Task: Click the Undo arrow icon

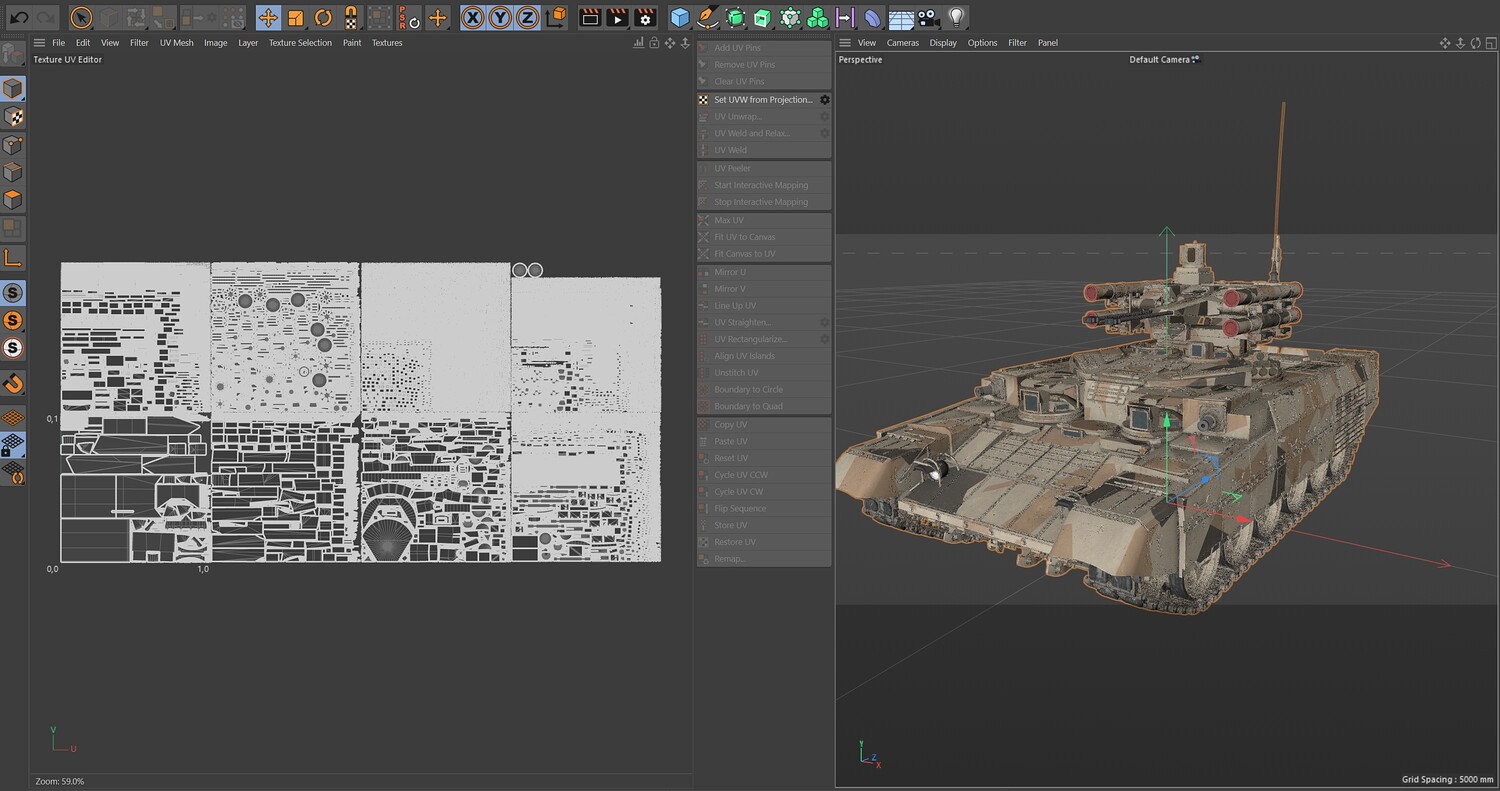Action: click(x=19, y=17)
